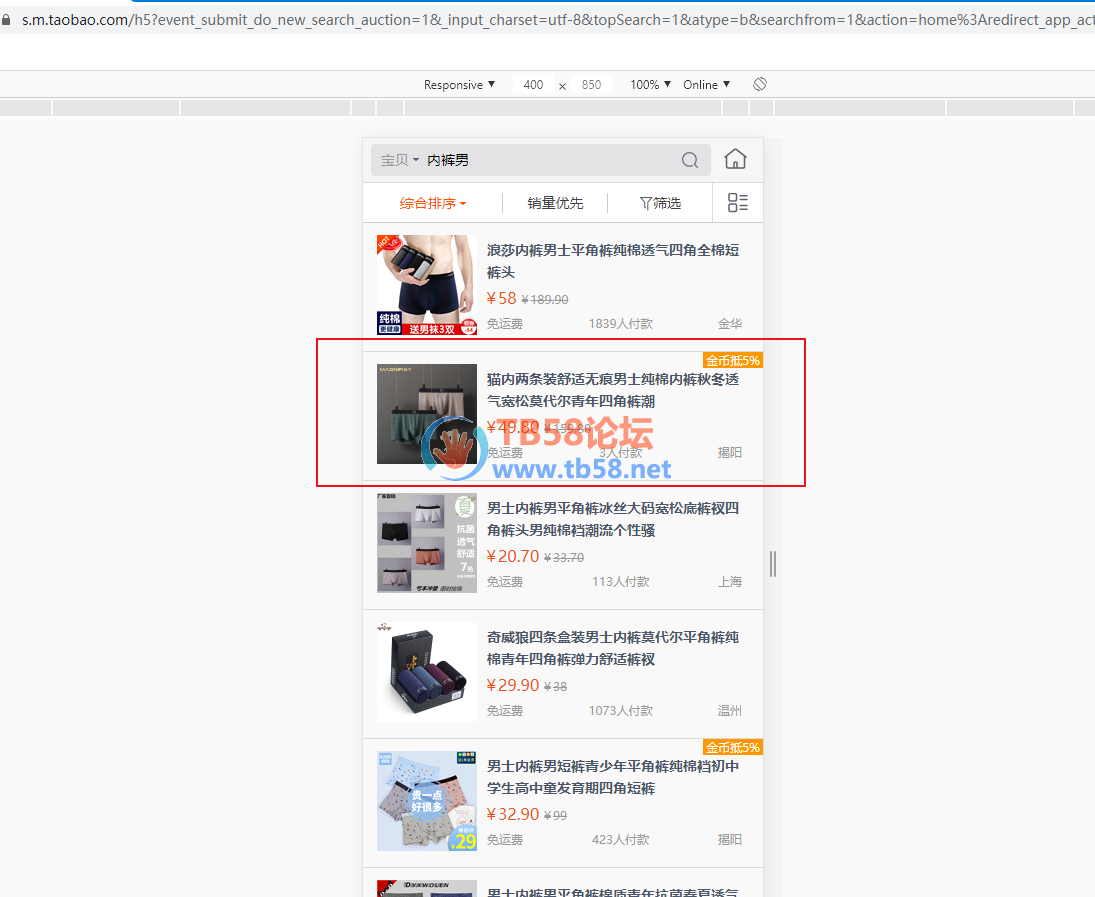Open the Online throttling dropdown
Viewport: 1095px width, 897px height.
point(706,85)
